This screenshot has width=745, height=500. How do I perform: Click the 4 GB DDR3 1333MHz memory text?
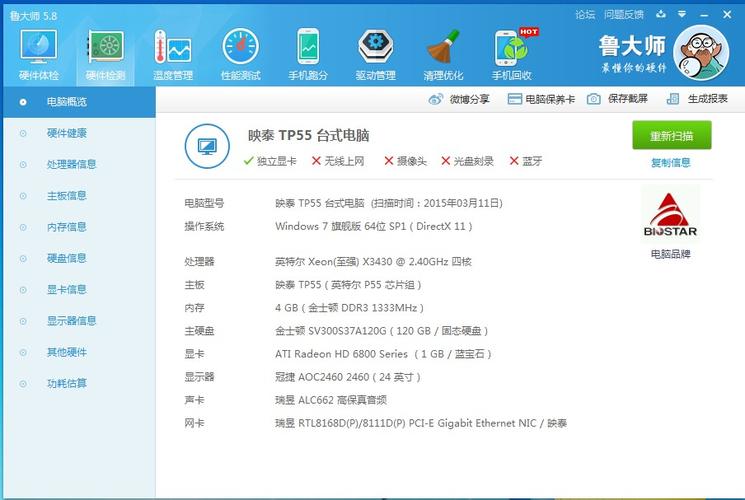click(349, 308)
